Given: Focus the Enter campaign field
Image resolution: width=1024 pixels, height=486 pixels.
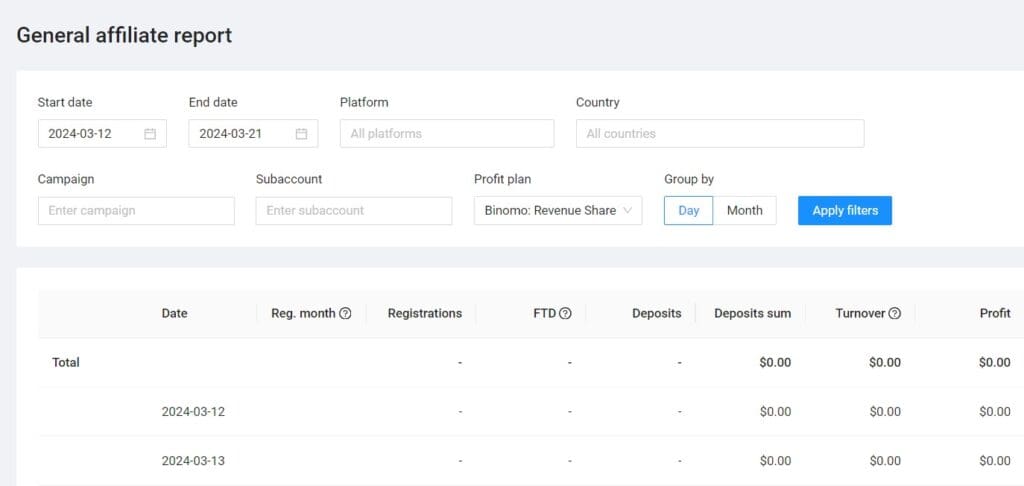Looking at the screenshot, I should [x=136, y=211].
